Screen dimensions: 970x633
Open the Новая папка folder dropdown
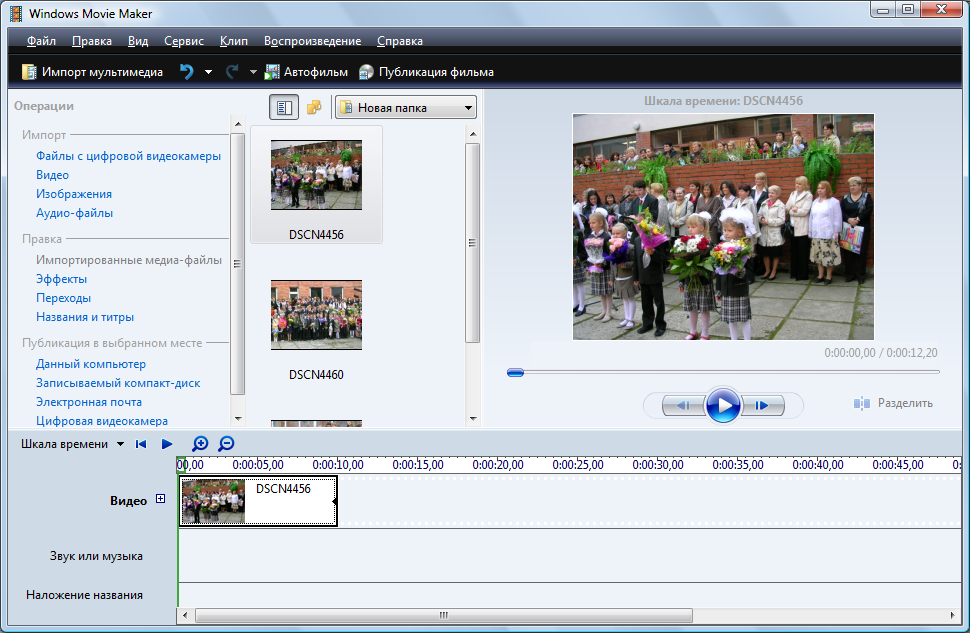point(404,107)
